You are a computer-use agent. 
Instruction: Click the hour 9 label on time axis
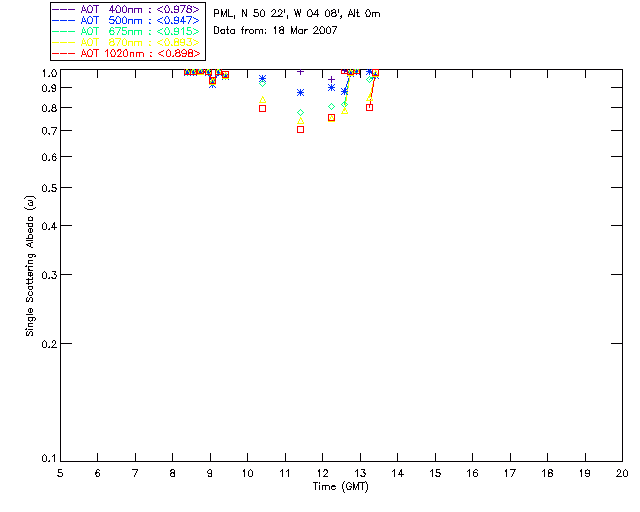pos(210,473)
